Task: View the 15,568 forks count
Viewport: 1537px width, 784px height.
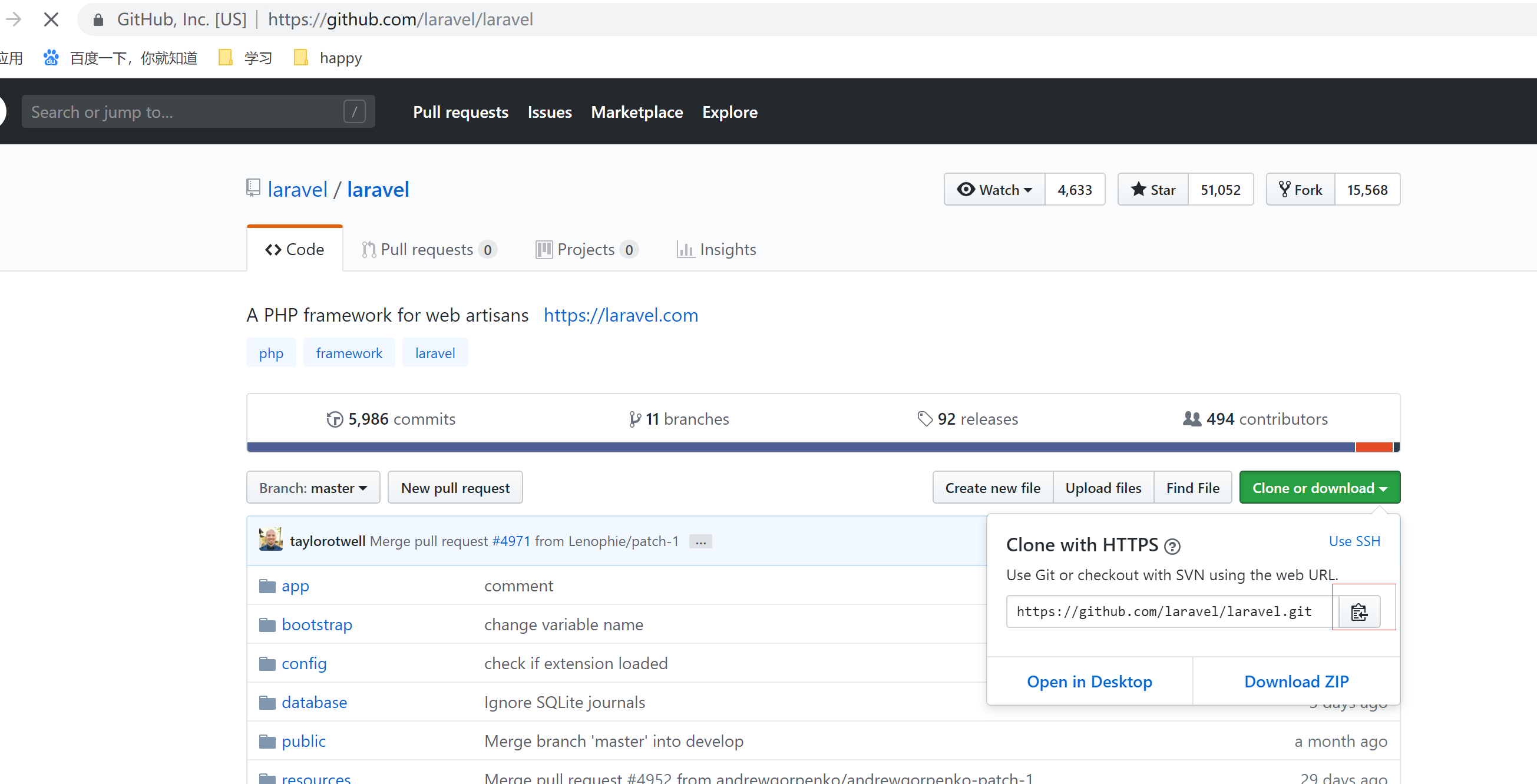Action: tap(1367, 190)
